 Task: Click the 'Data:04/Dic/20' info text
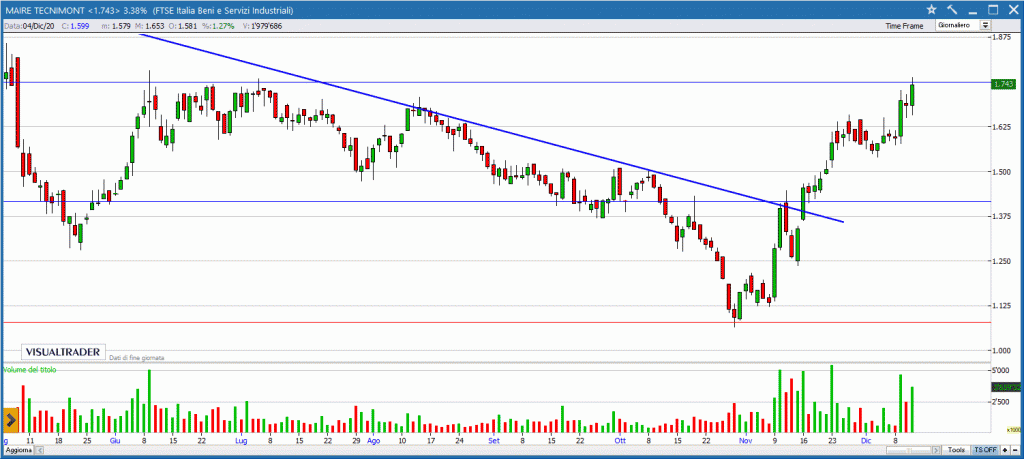tap(30, 26)
